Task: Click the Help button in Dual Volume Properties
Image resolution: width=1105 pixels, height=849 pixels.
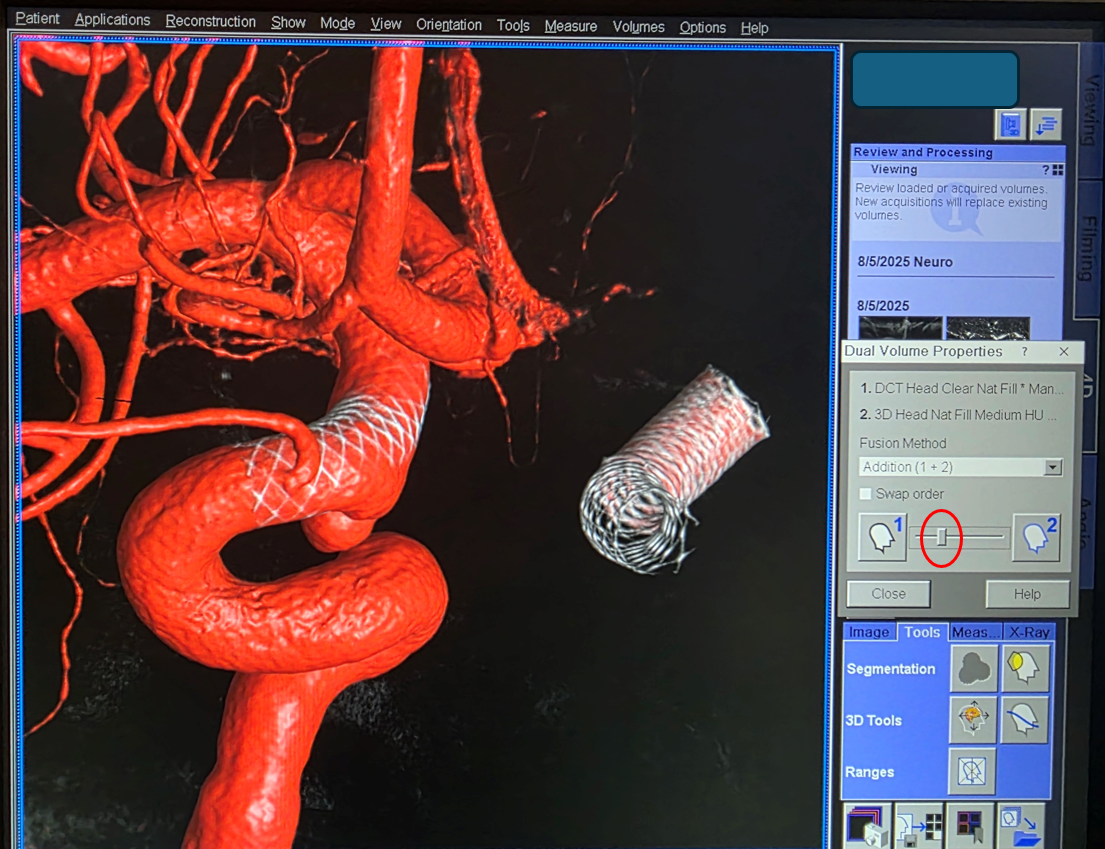Action: [1027, 594]
